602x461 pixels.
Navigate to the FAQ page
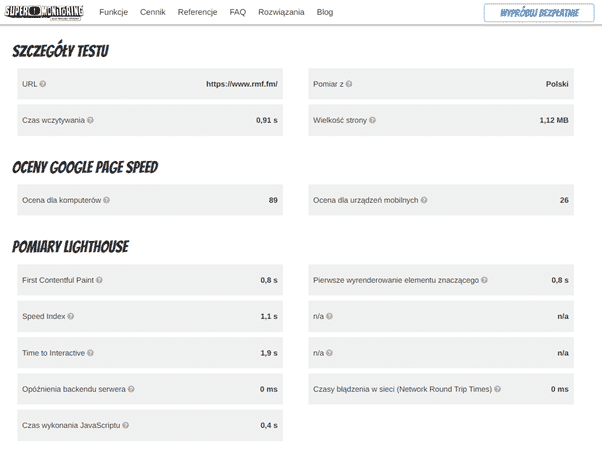(238, 12)
